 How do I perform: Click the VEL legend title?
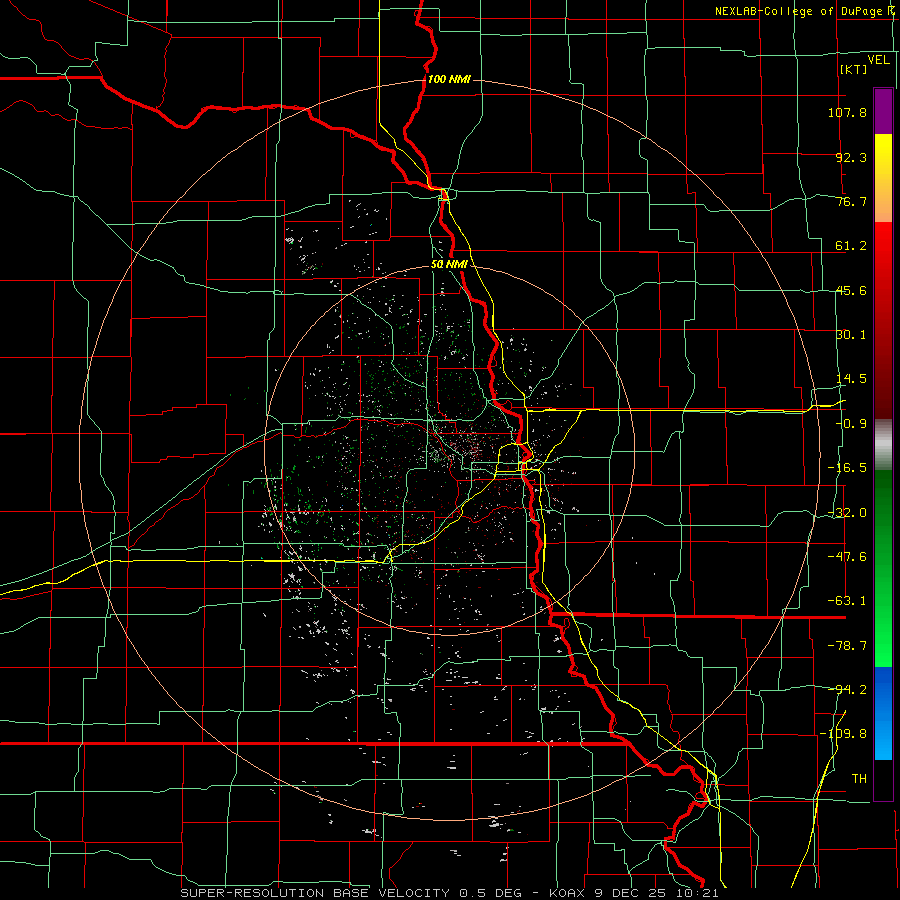[878, 60]
